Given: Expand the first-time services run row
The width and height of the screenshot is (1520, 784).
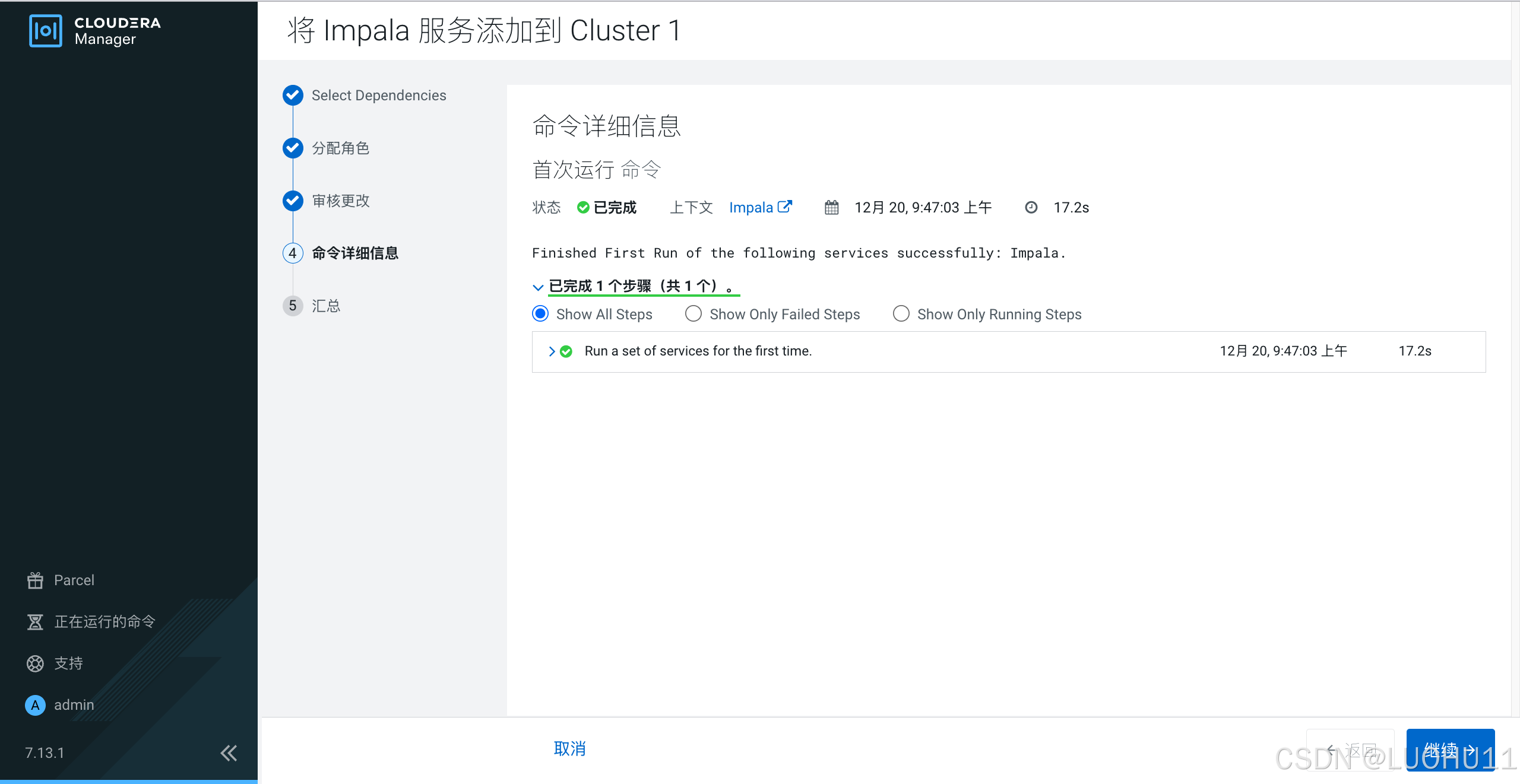Looking at the screenshot, I should 552,351.
